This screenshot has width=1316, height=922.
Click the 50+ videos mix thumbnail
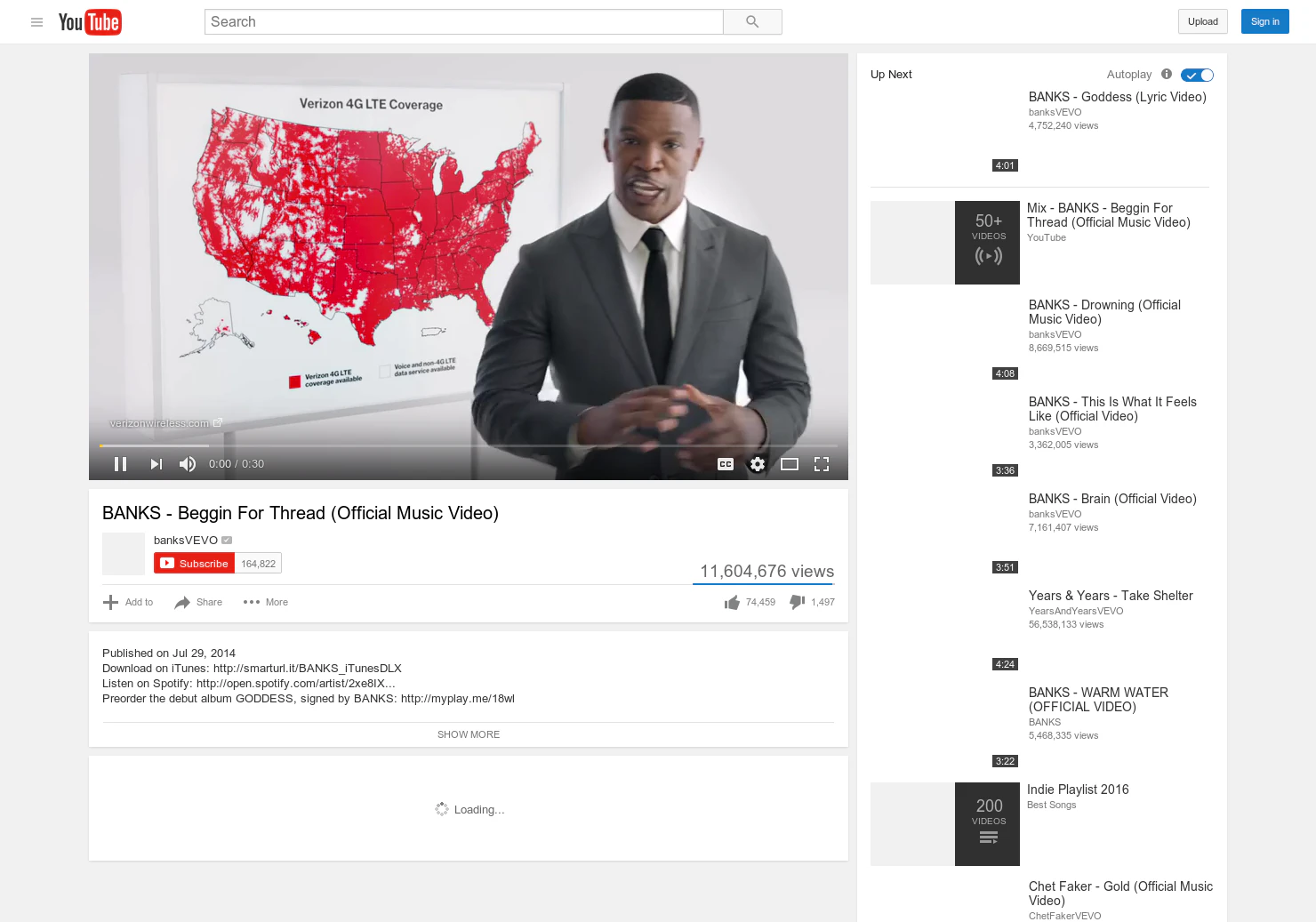945,243
